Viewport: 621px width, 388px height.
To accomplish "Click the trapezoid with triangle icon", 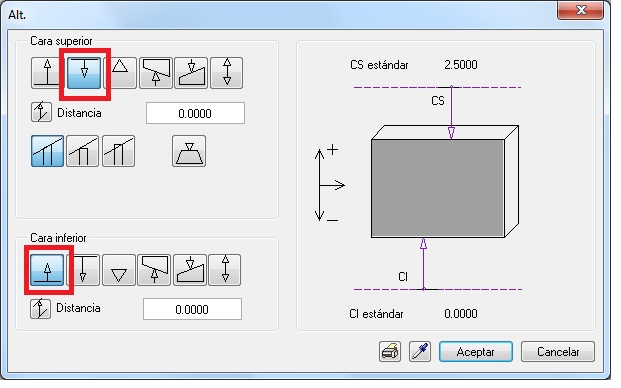I will coord(189,151).
